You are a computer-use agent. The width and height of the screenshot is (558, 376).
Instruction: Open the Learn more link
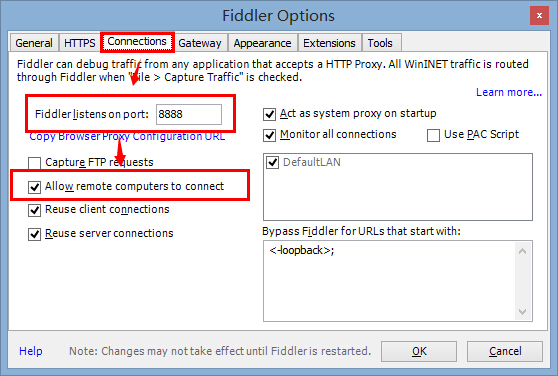pyautogui.click(x=509, y=92)
